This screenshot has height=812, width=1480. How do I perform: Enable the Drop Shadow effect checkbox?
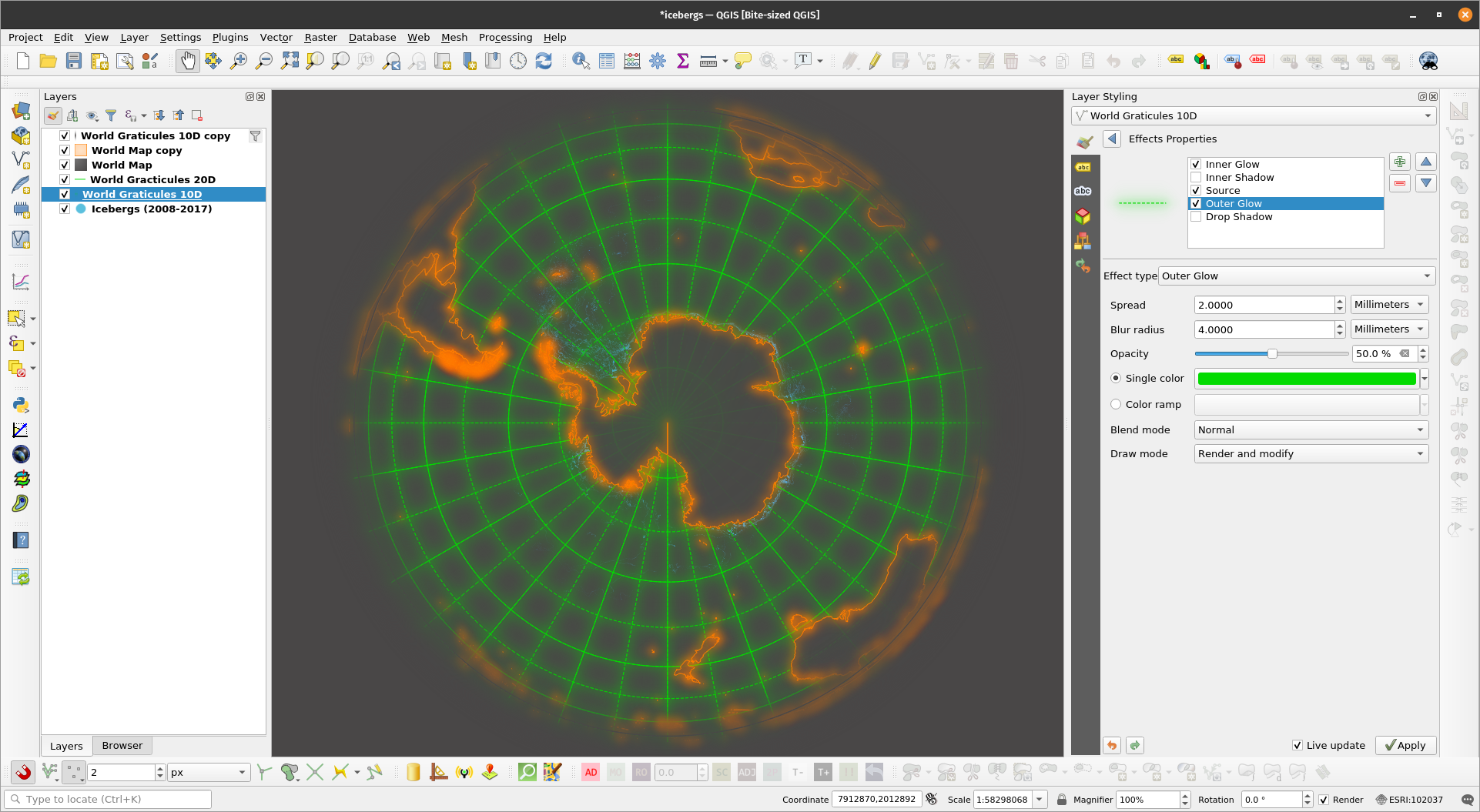click(x=1196, y=217)
